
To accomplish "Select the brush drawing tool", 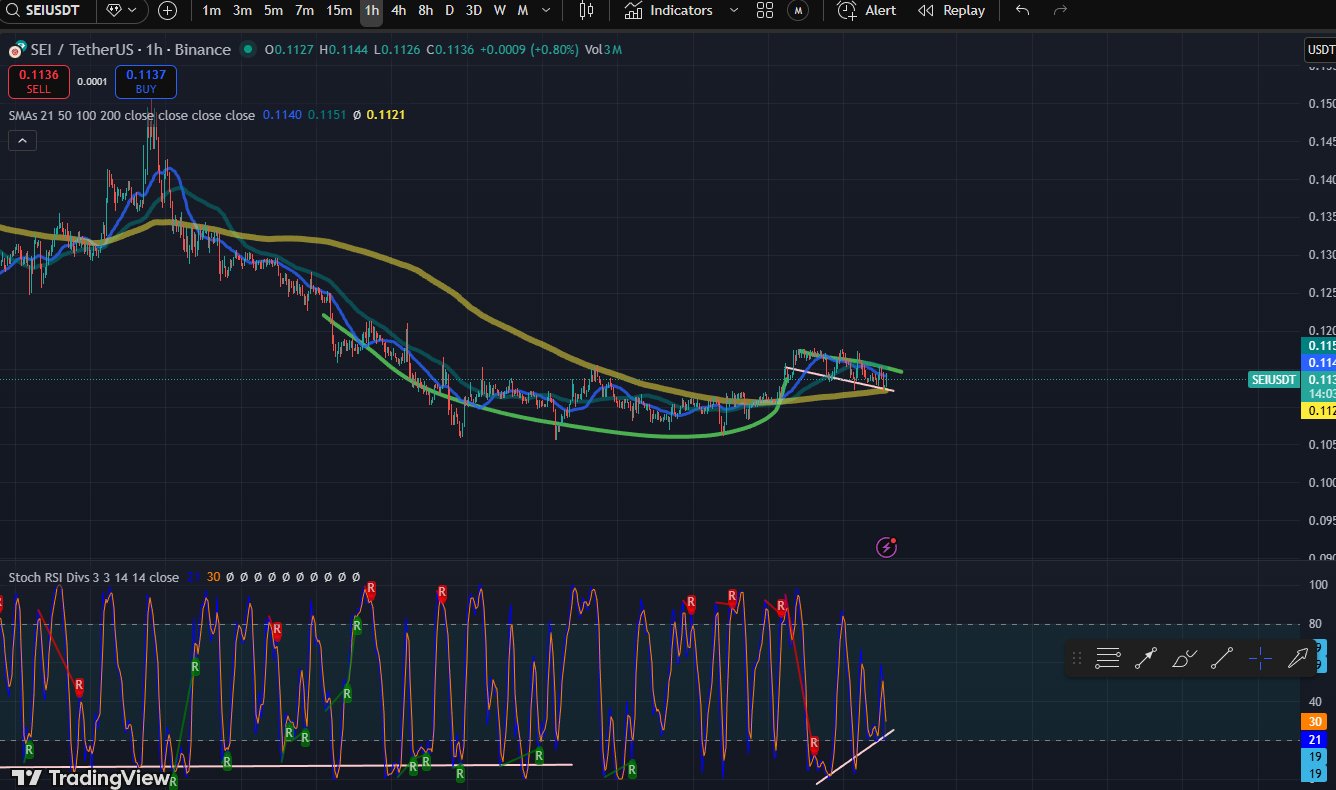I will [1184, 658].
